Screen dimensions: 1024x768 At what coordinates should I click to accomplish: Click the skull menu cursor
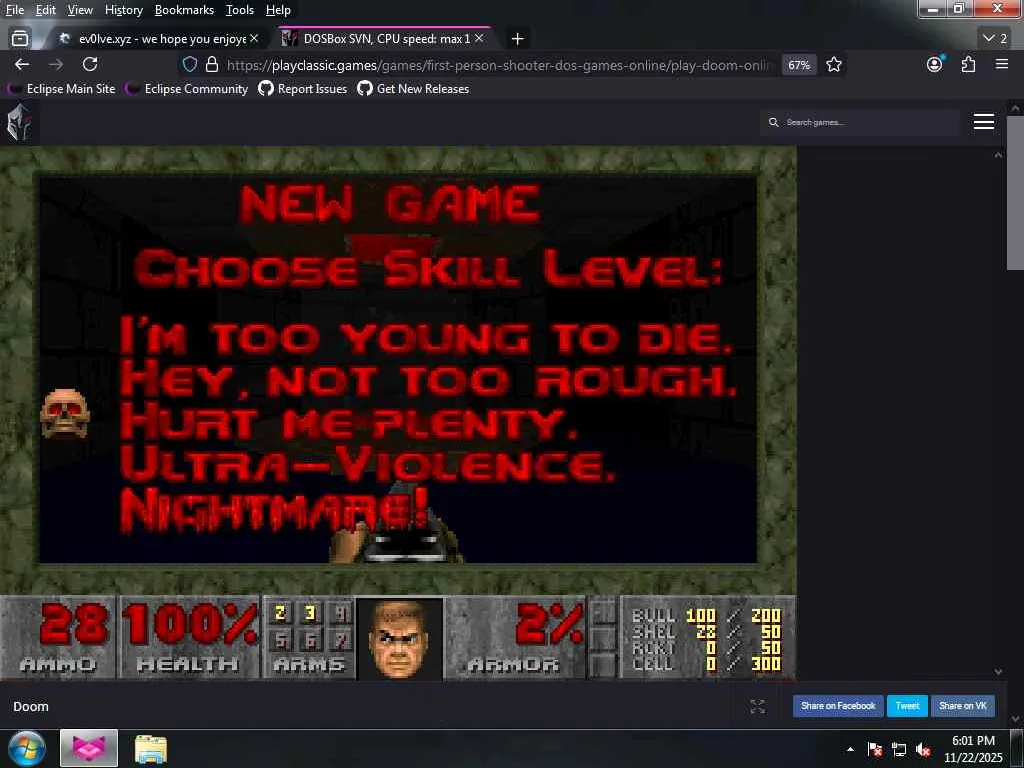[65, 413]
